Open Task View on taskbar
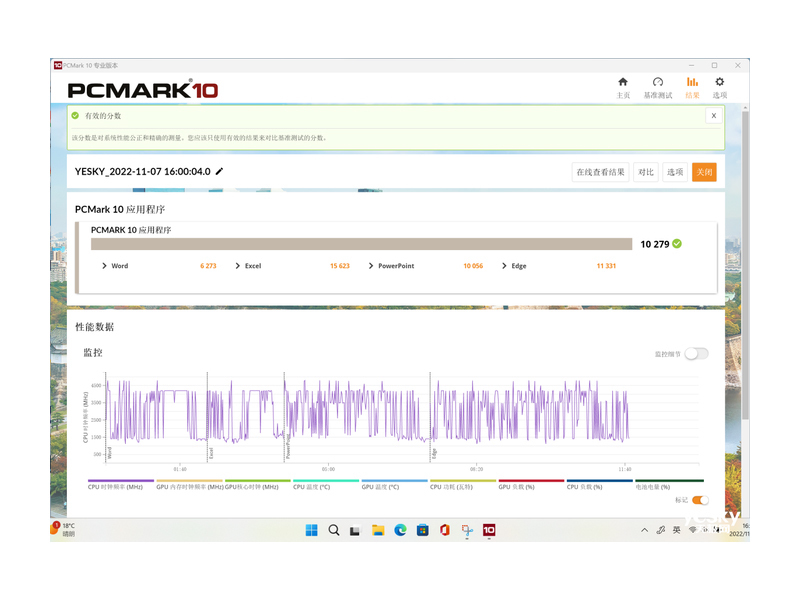This screenshot has height=600, width=800. (x=355, y=531)
